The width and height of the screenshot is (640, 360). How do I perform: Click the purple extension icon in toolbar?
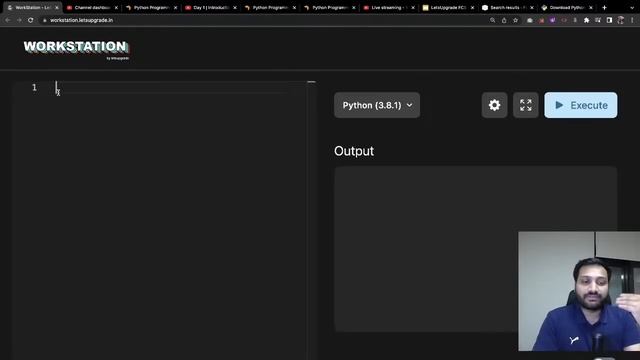click(552, 20)
